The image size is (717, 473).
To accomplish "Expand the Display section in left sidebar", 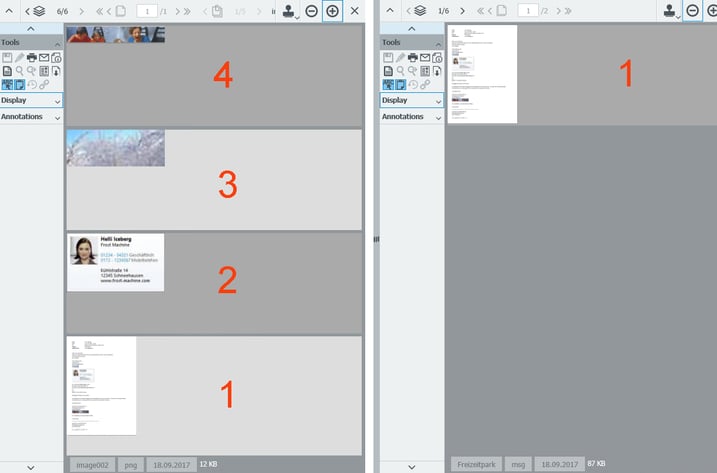I will (x=57, y=101).
